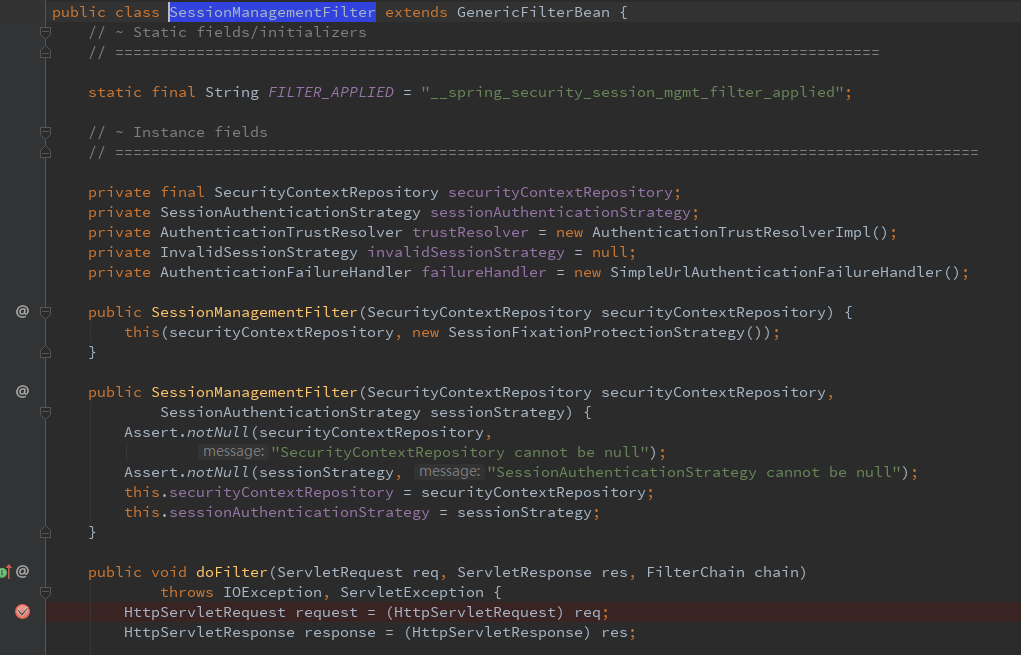Click the doFilter method name

[x=232, y=572]
